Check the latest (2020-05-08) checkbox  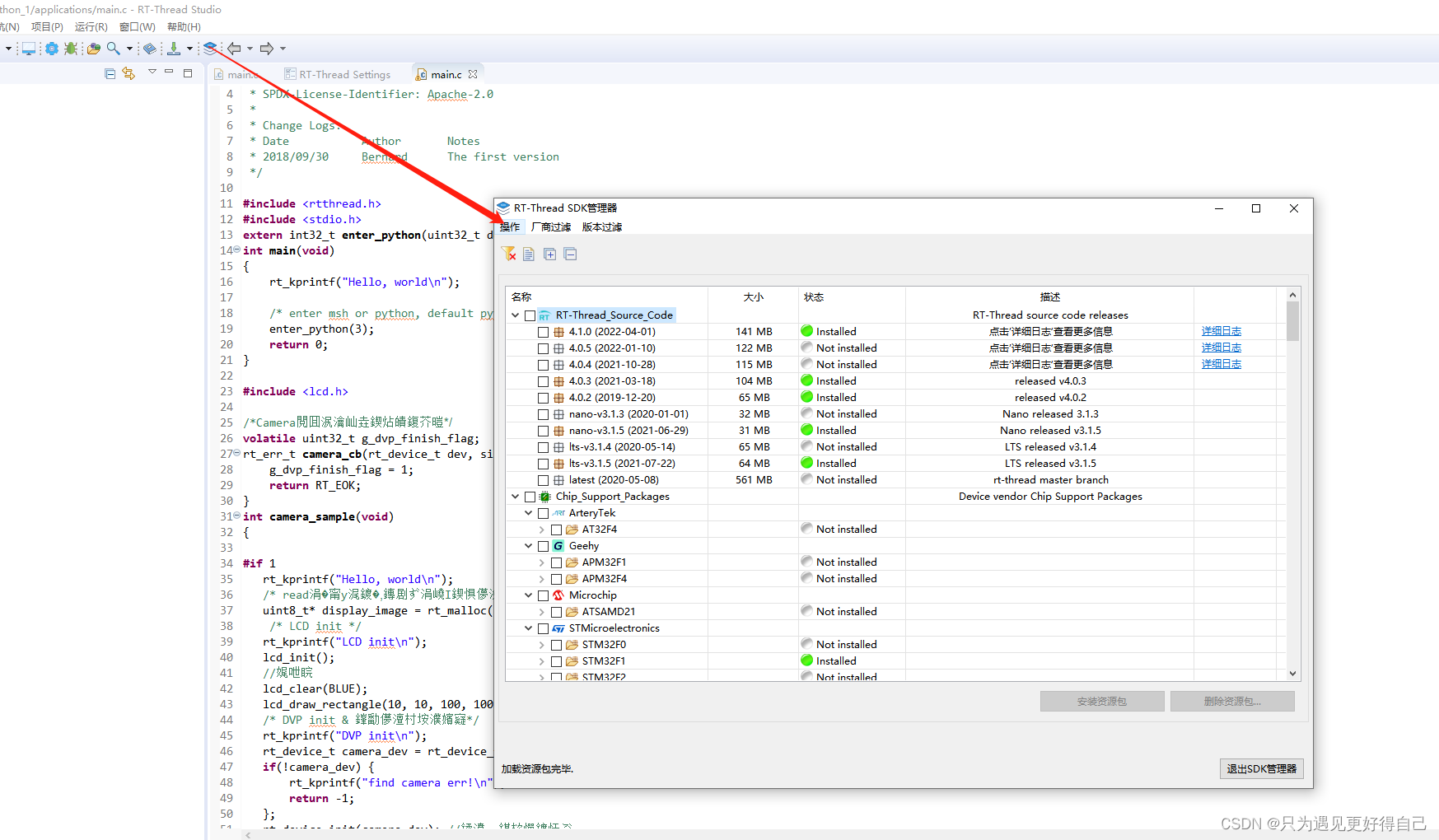543,480
